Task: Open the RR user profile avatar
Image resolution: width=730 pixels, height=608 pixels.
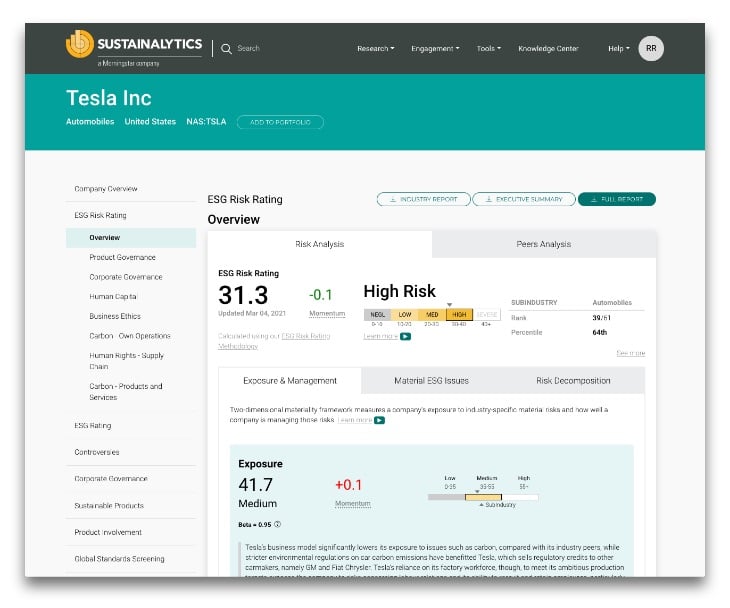Action: point(651,48)
